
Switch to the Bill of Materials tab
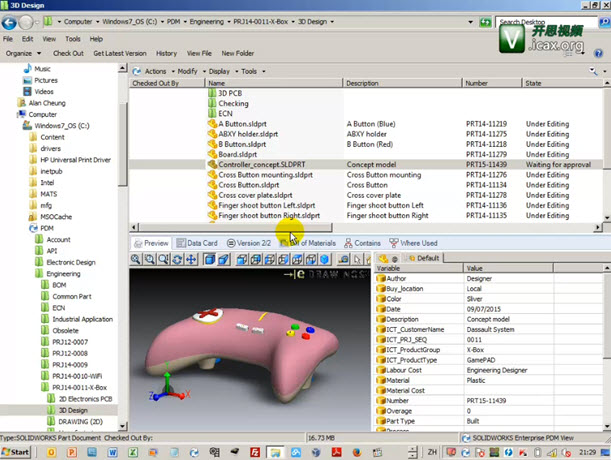[x=311, y=243]
